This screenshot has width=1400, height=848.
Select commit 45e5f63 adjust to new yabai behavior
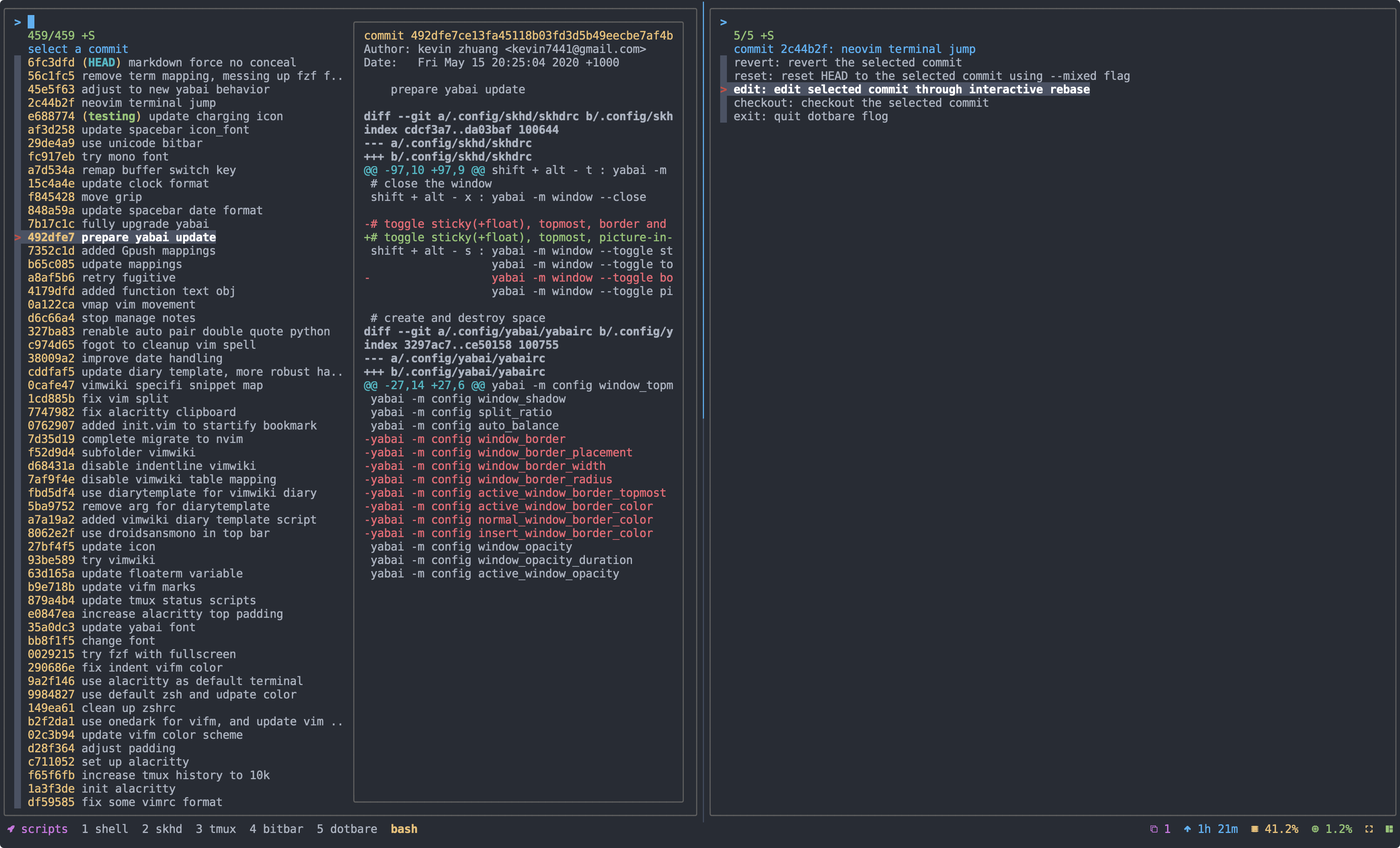coord(149,89)
